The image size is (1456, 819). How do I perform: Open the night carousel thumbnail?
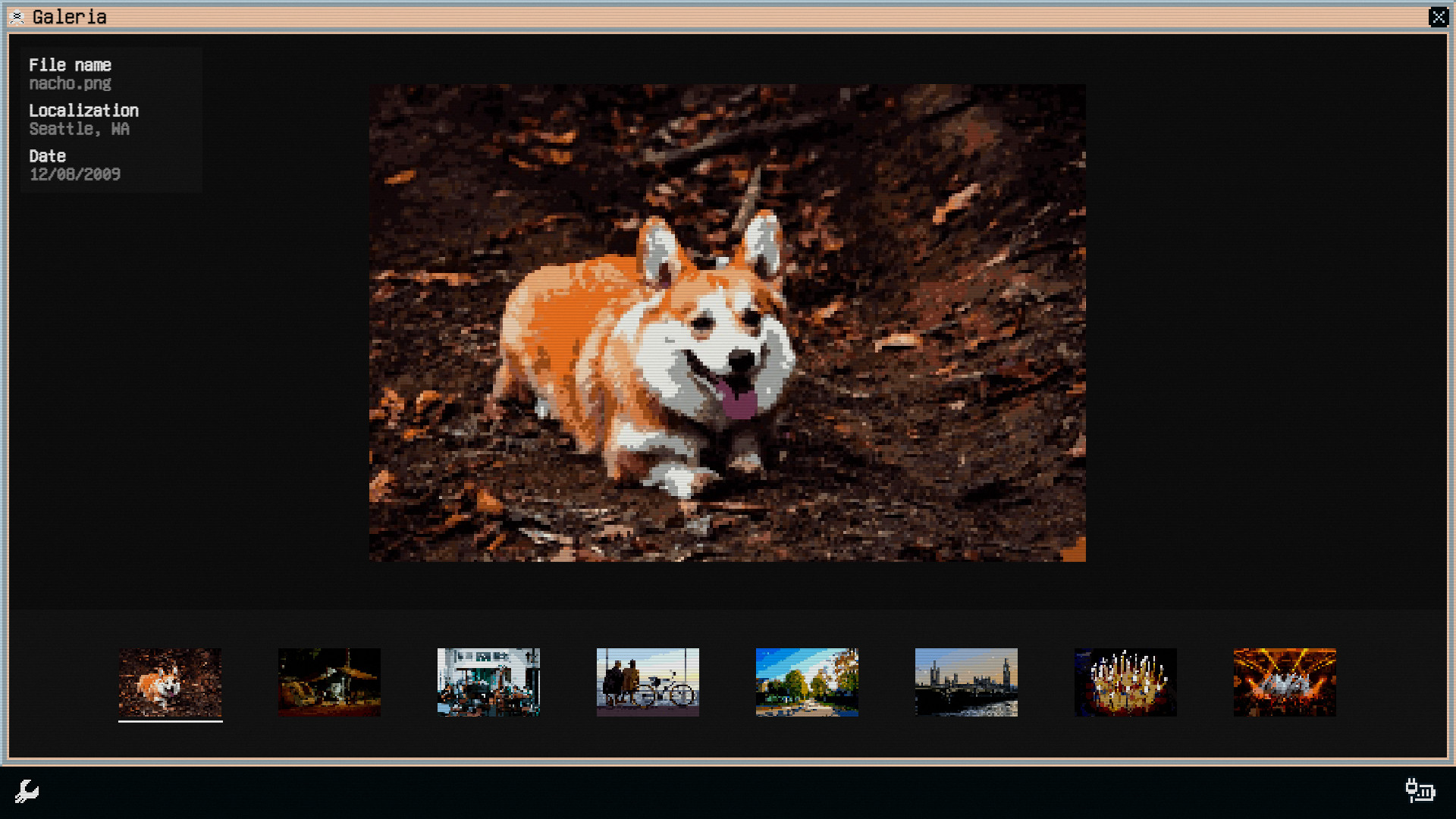click(329, 682)
